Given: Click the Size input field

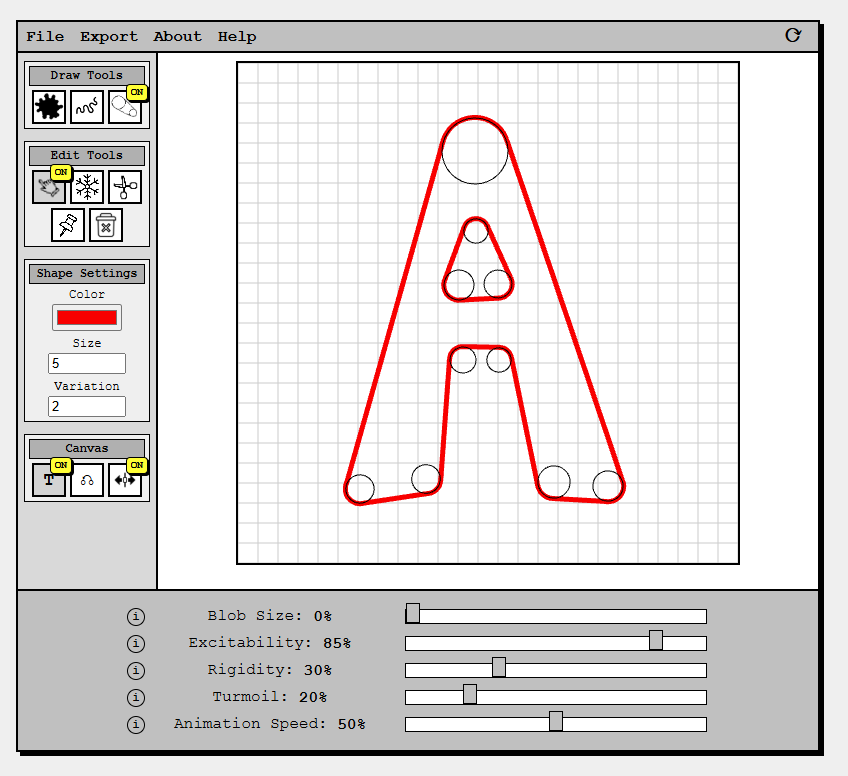Looking at the screenshot, I should 86,363.
